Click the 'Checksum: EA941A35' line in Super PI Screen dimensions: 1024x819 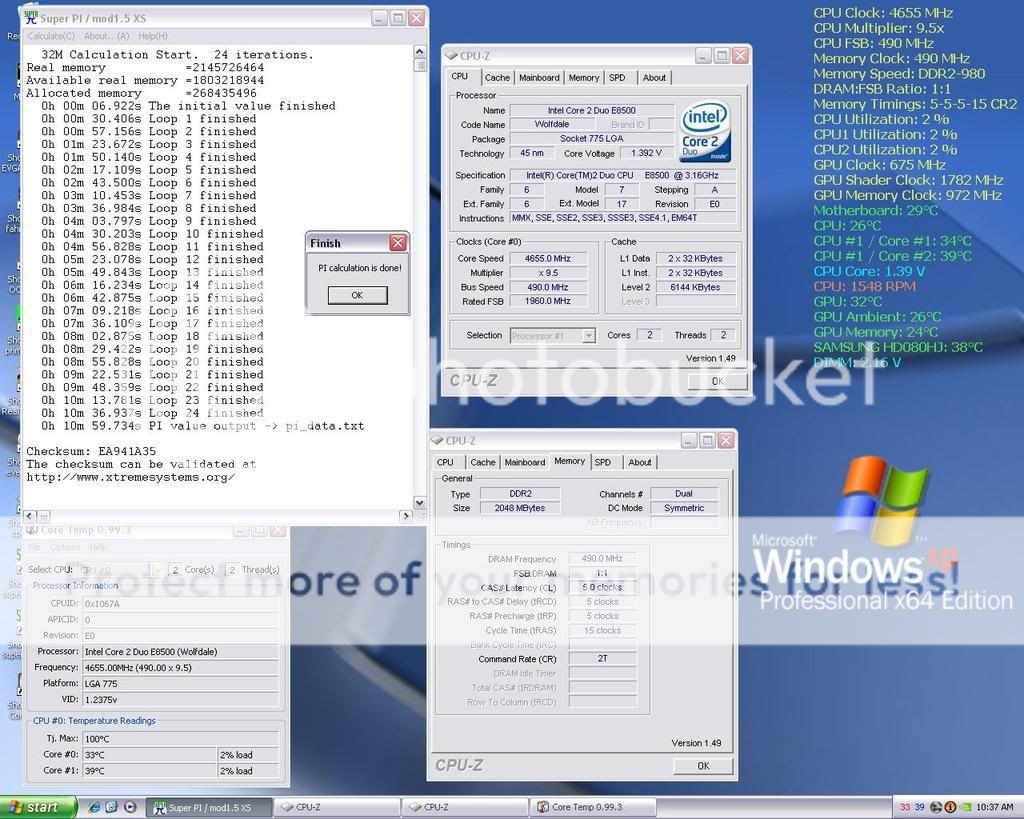91,451
